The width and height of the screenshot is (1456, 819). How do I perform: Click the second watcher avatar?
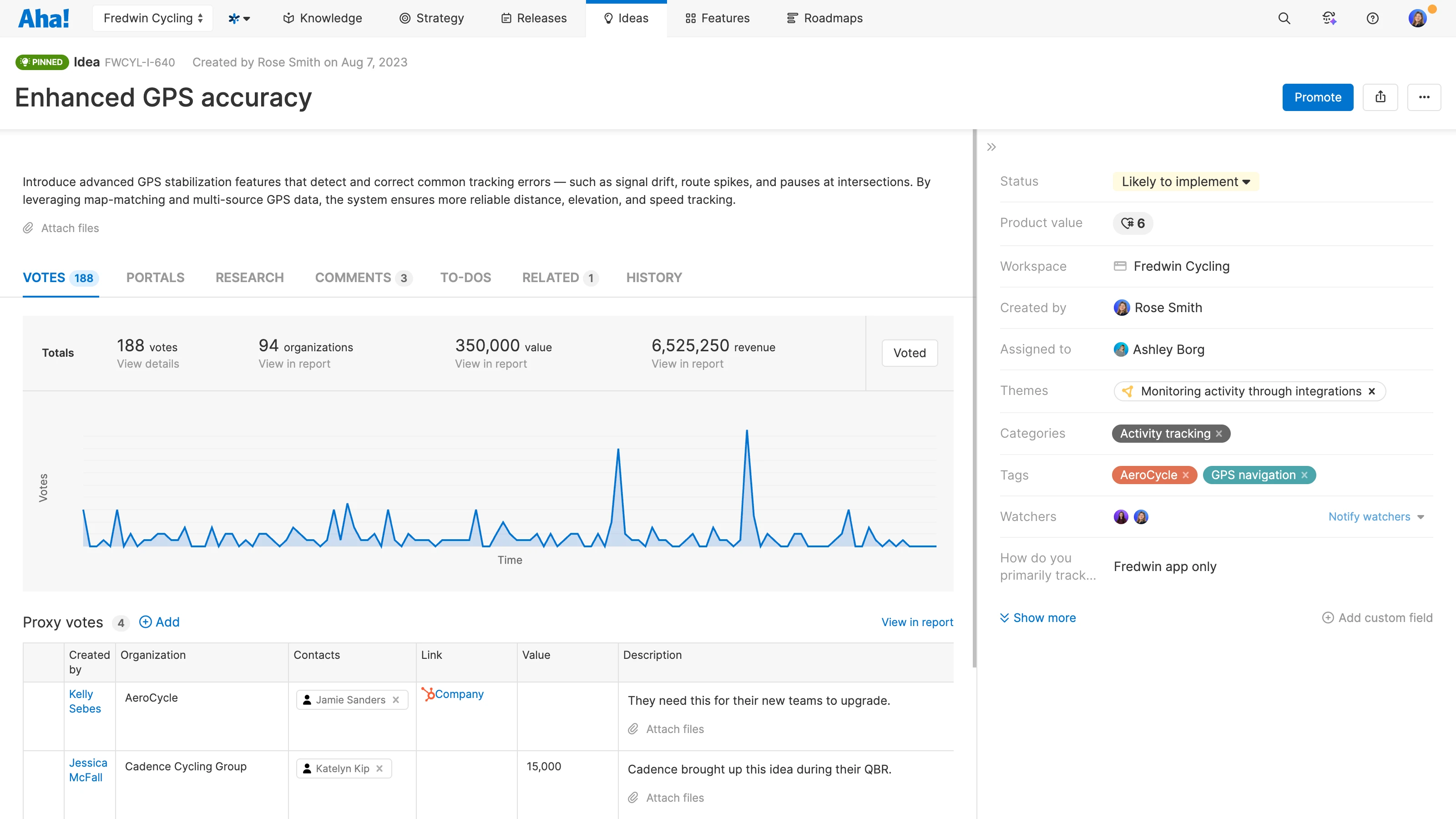pyautogui.click(x=1141, y=516)
